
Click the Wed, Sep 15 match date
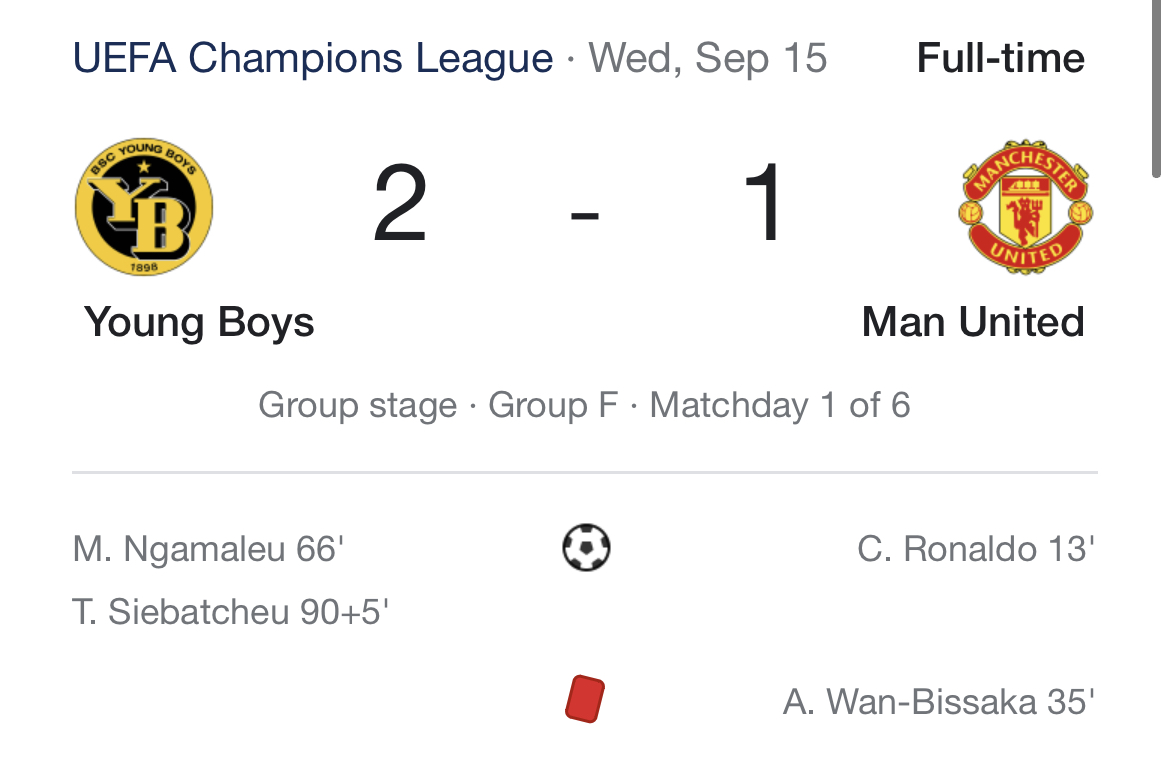click(707, 58)
